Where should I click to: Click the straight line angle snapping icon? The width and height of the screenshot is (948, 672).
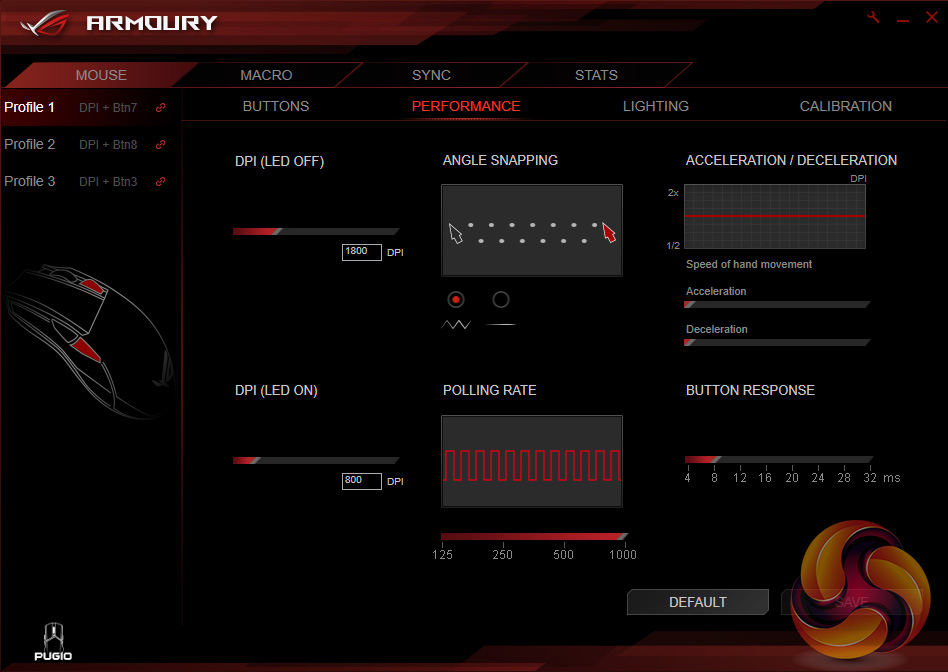coord(501,325)
